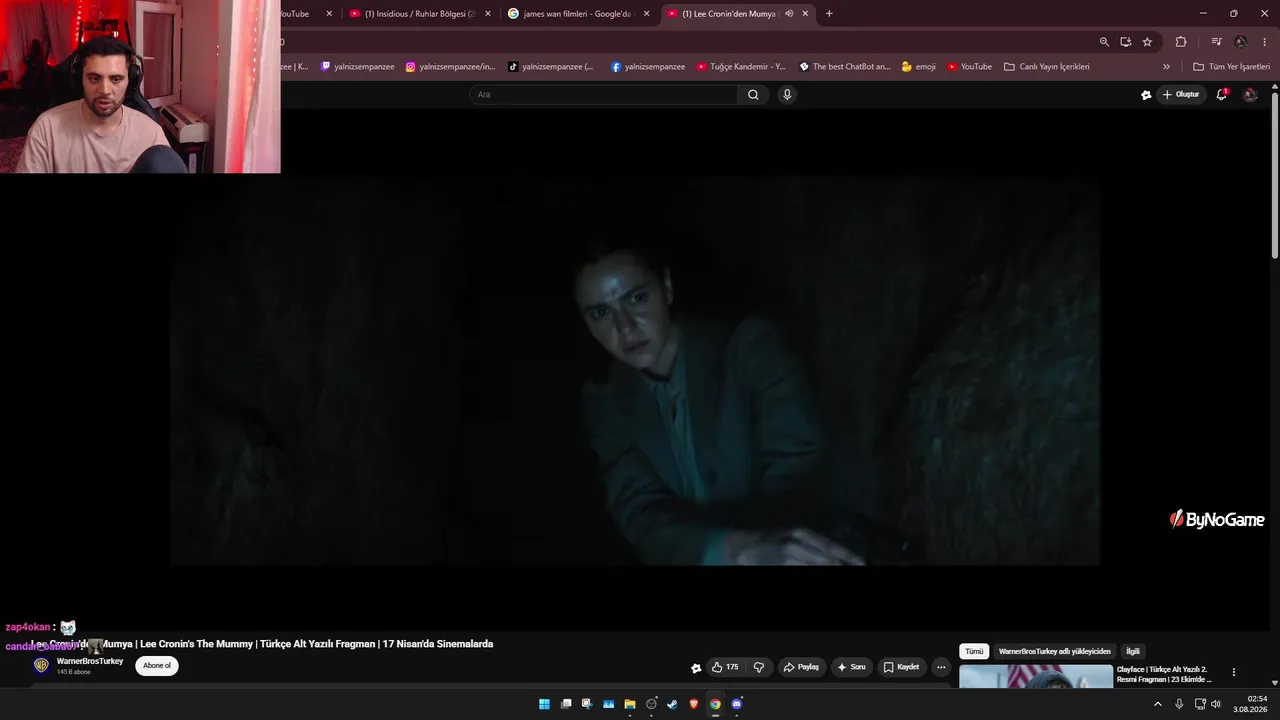Show hidden system tray icons
Viewport: 1280px width, 720px height.
coord(1158,704)
